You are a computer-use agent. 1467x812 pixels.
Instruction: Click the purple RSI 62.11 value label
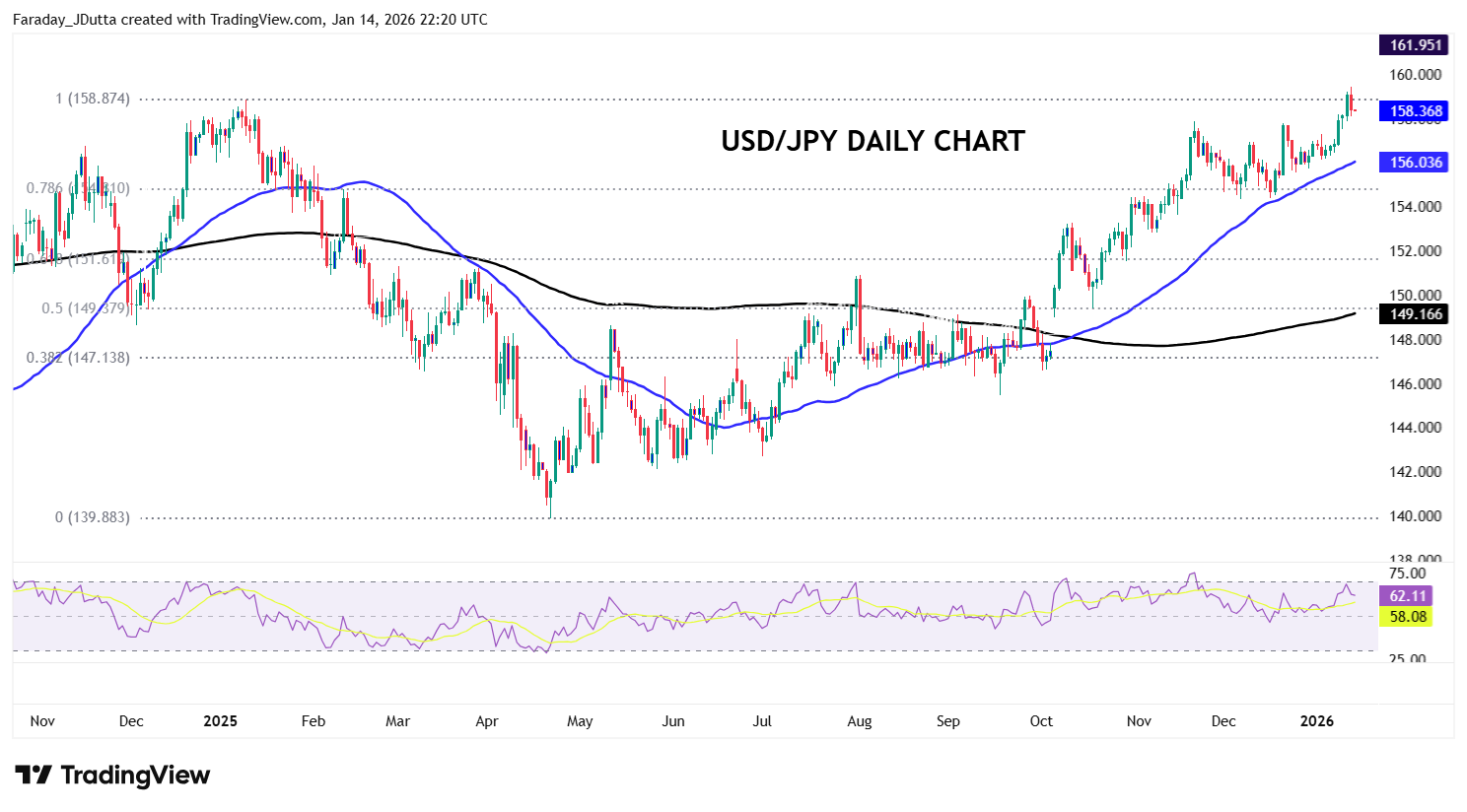pyautogui.click(x=1408, y=596)
